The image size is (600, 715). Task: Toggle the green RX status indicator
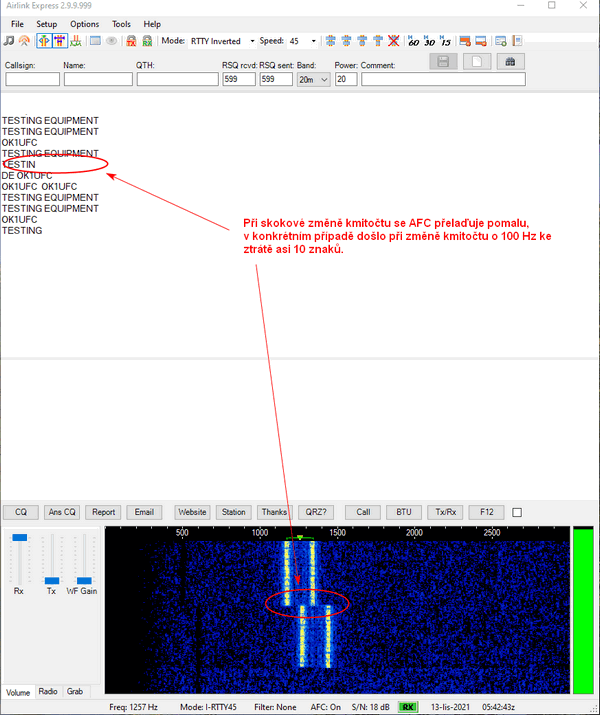(x=408, y=707)
